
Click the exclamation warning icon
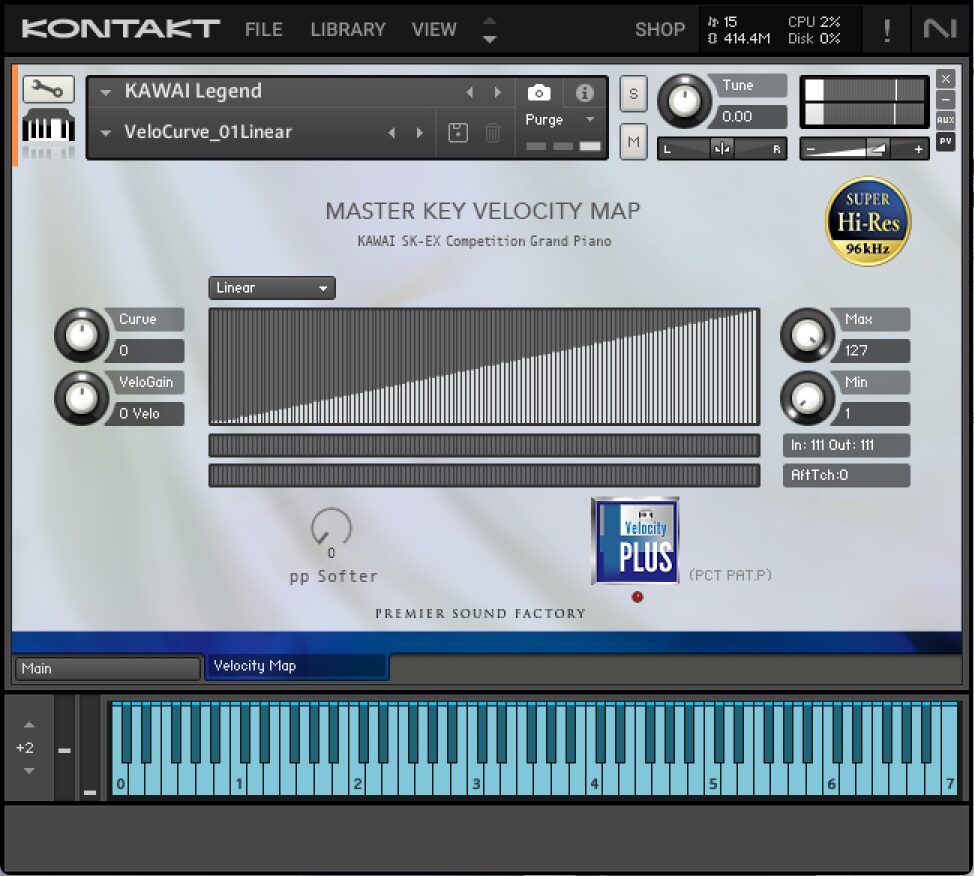pos(887,30)
